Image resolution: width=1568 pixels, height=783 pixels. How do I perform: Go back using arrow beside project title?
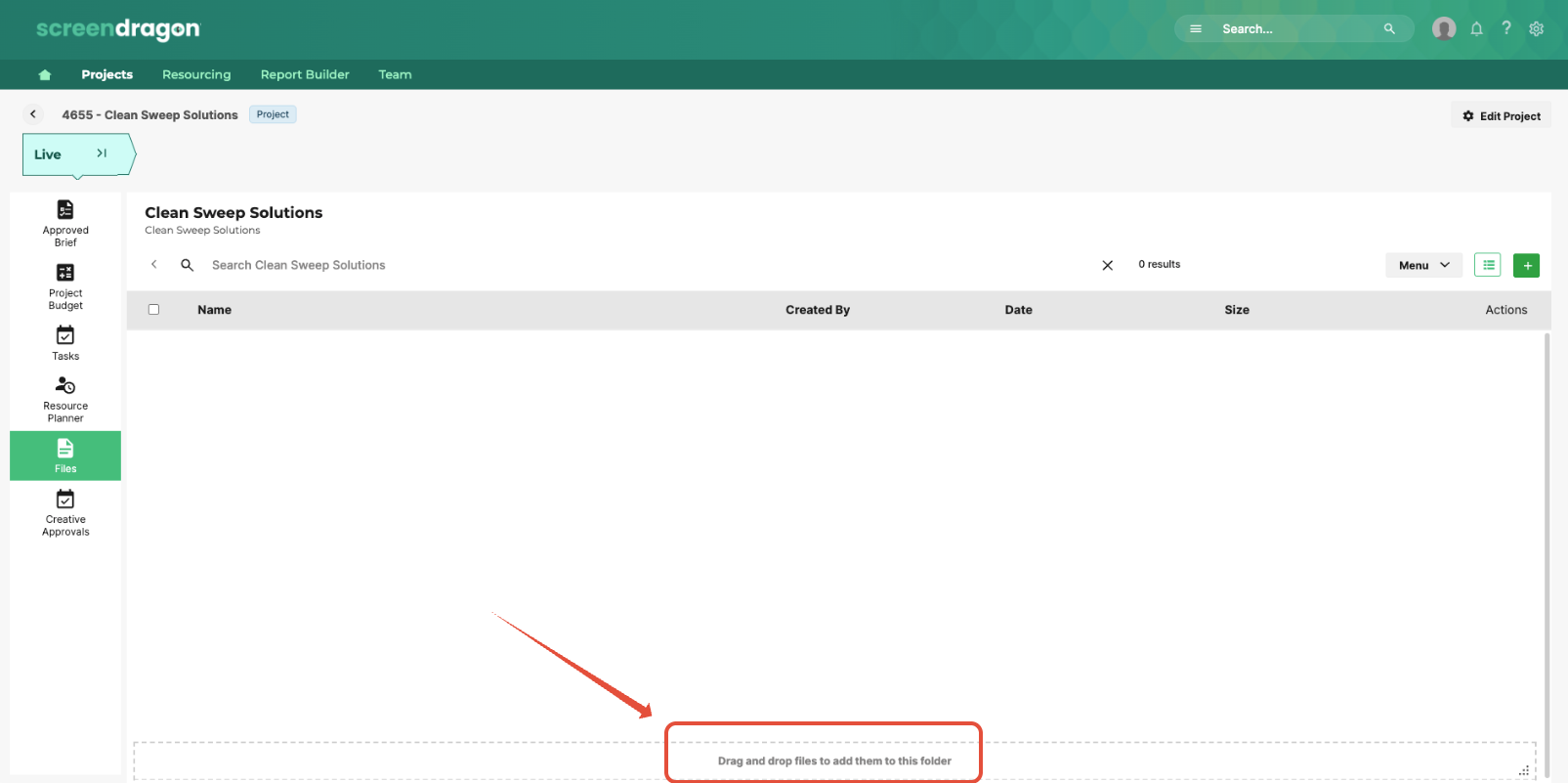click(33, 114)
